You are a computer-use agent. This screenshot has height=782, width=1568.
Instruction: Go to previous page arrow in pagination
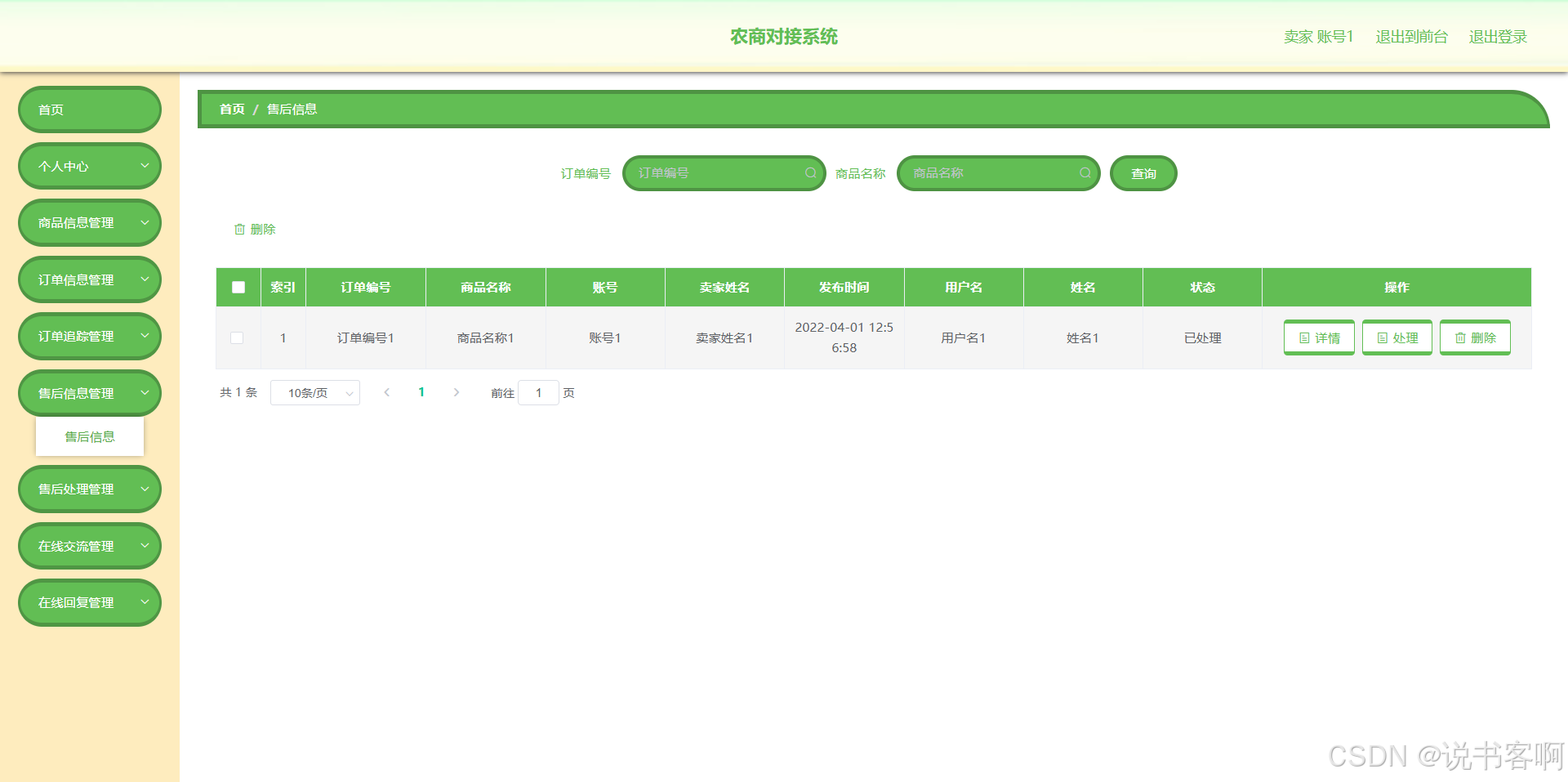387,392
